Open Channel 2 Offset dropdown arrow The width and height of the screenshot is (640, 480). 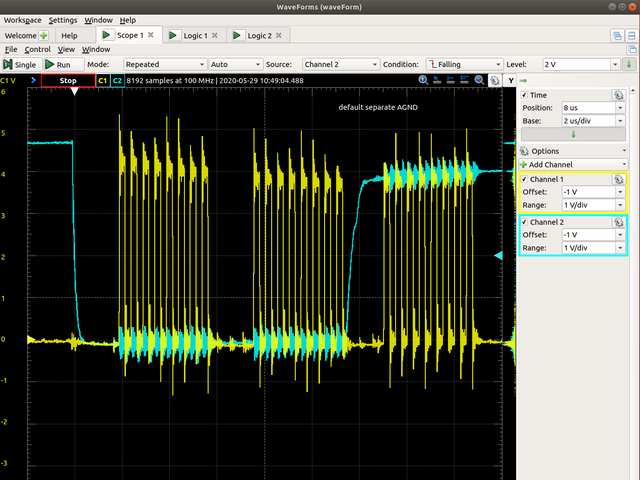point(620,235)
